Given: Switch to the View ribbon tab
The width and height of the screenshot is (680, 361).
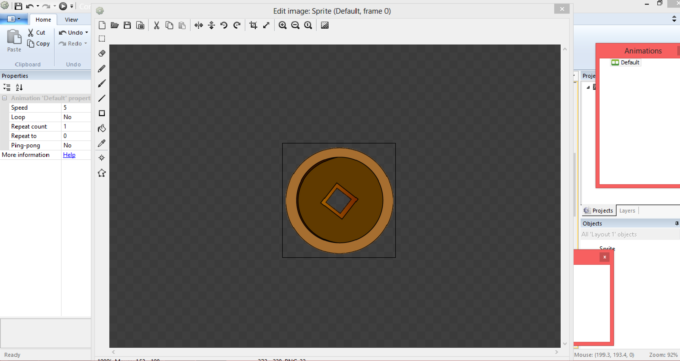Looking at the screenshot, I should (71, 20).
